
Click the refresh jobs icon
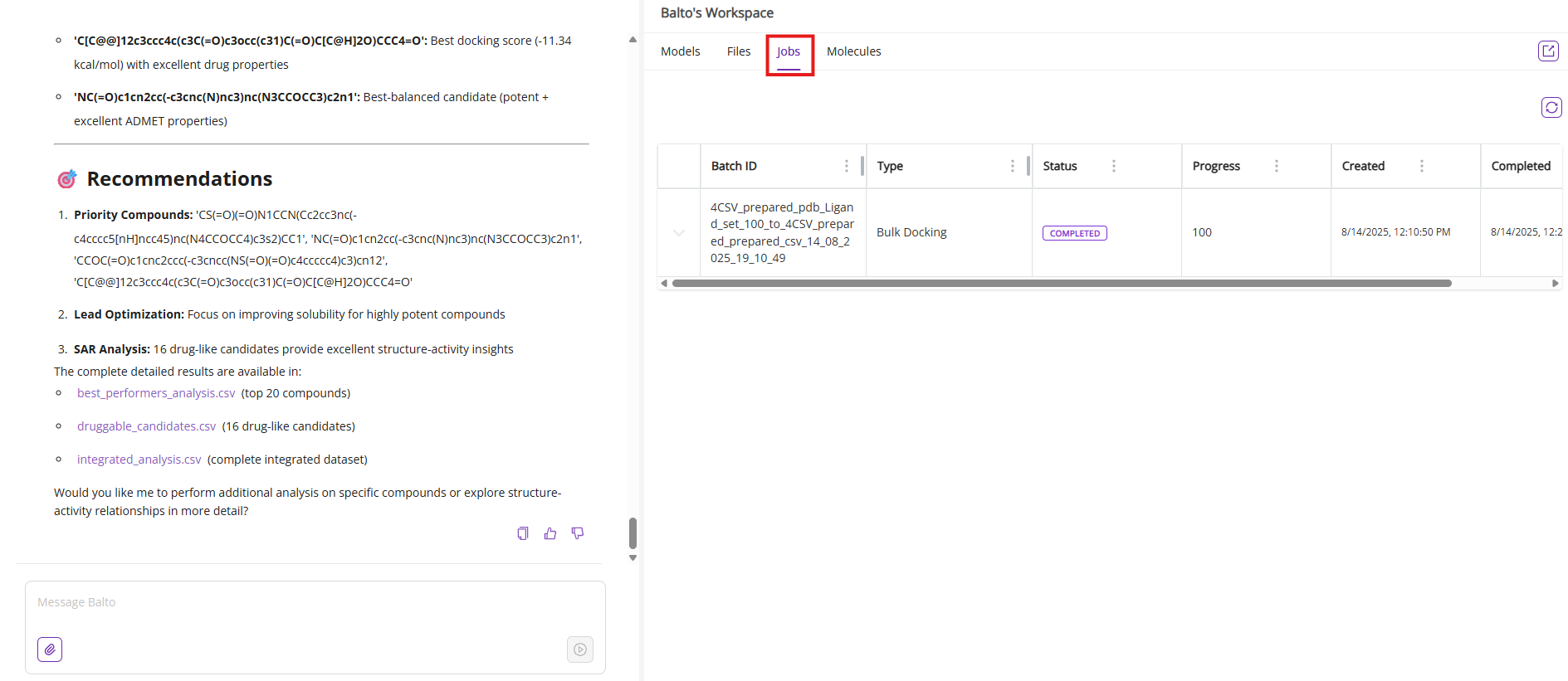[1551, 108]
